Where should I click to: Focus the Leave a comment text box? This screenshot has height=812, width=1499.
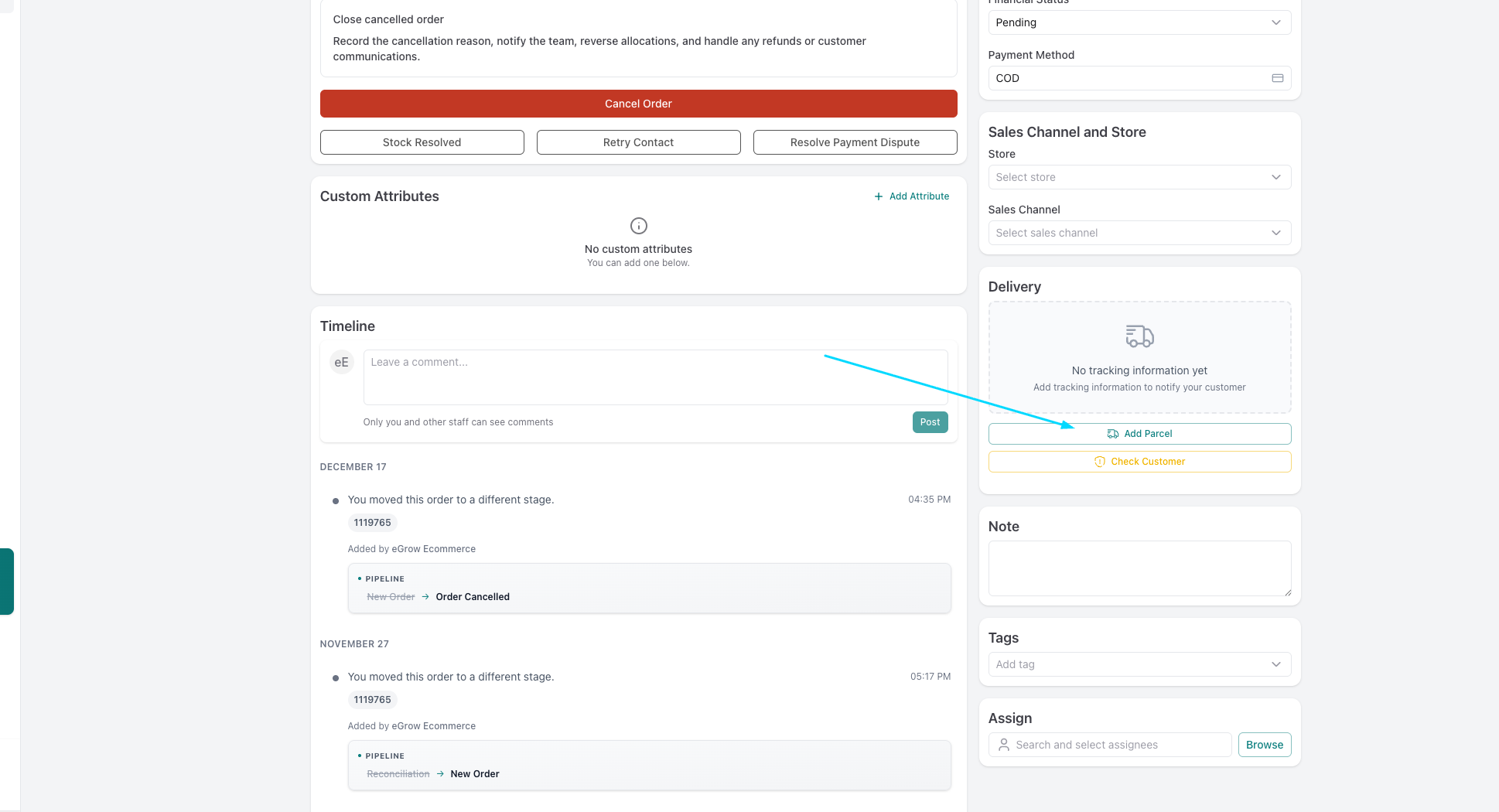click(655, 377)
